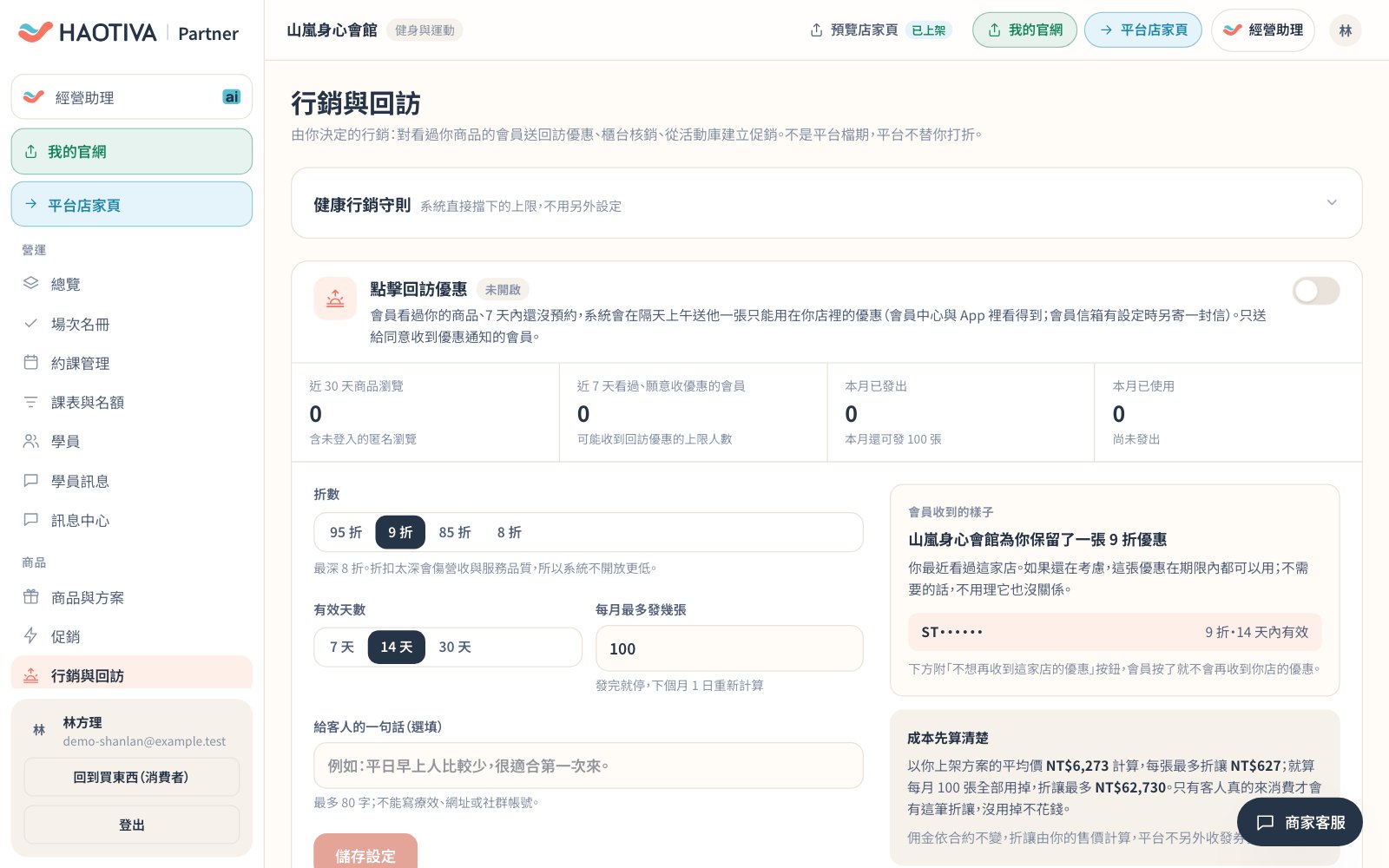This screenshot has height=868, width=1389.
Task: Click the ai badge on 經營助理
Action: 232,96
